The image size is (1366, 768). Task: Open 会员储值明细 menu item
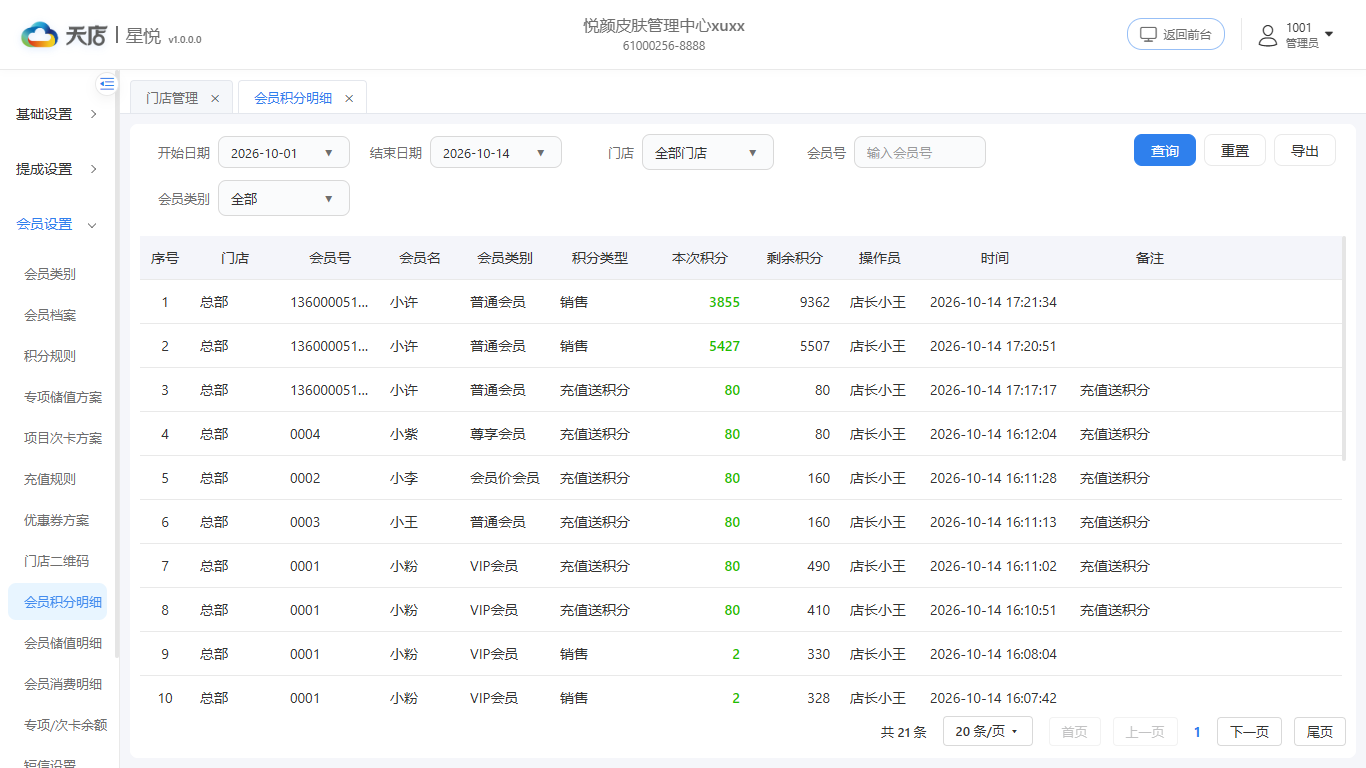click(x=63, y=643)
